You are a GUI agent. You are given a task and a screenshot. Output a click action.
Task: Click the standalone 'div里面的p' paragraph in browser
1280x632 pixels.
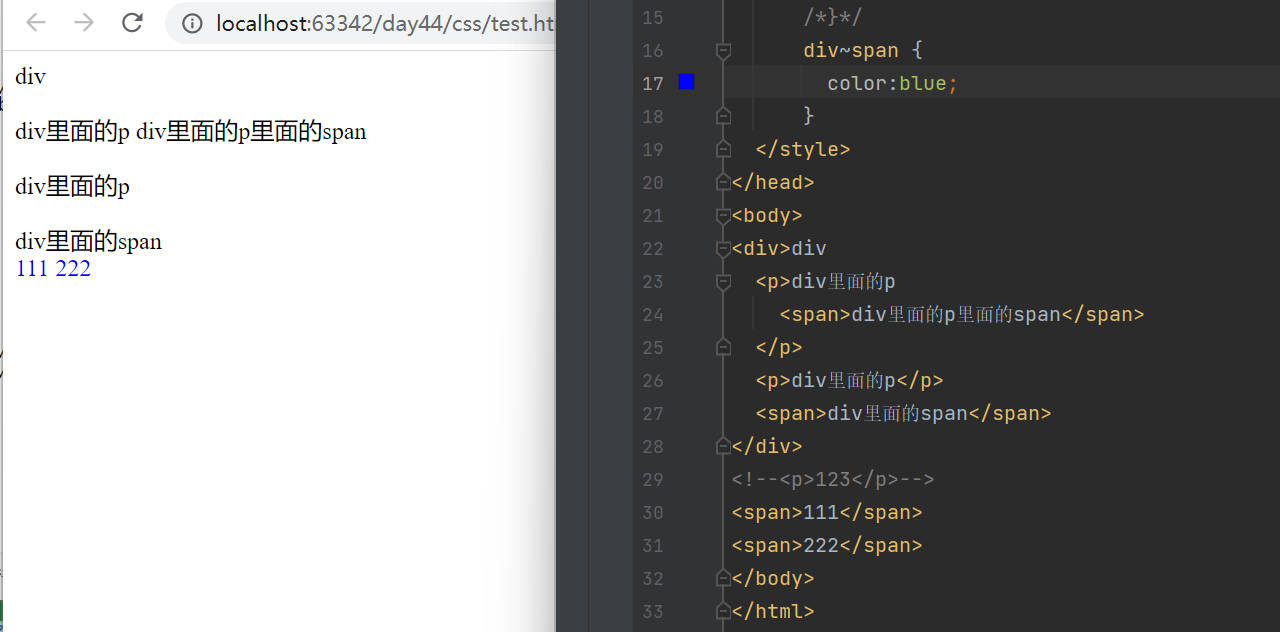tap(72, 186)
